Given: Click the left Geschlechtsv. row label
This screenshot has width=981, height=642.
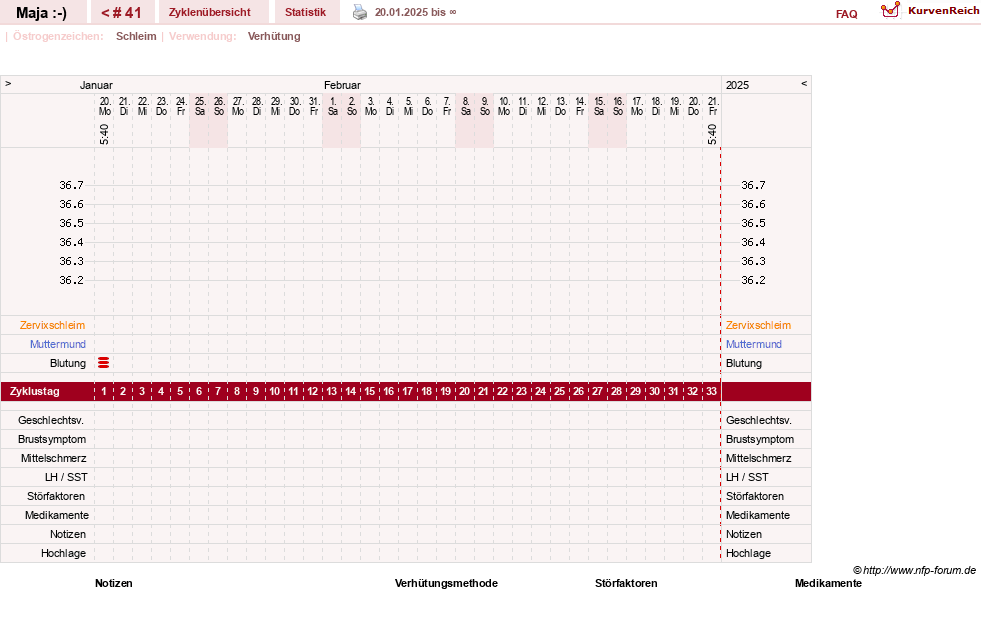Looking at the screenshot, I should pyautogui.click(x=51, y=420).
